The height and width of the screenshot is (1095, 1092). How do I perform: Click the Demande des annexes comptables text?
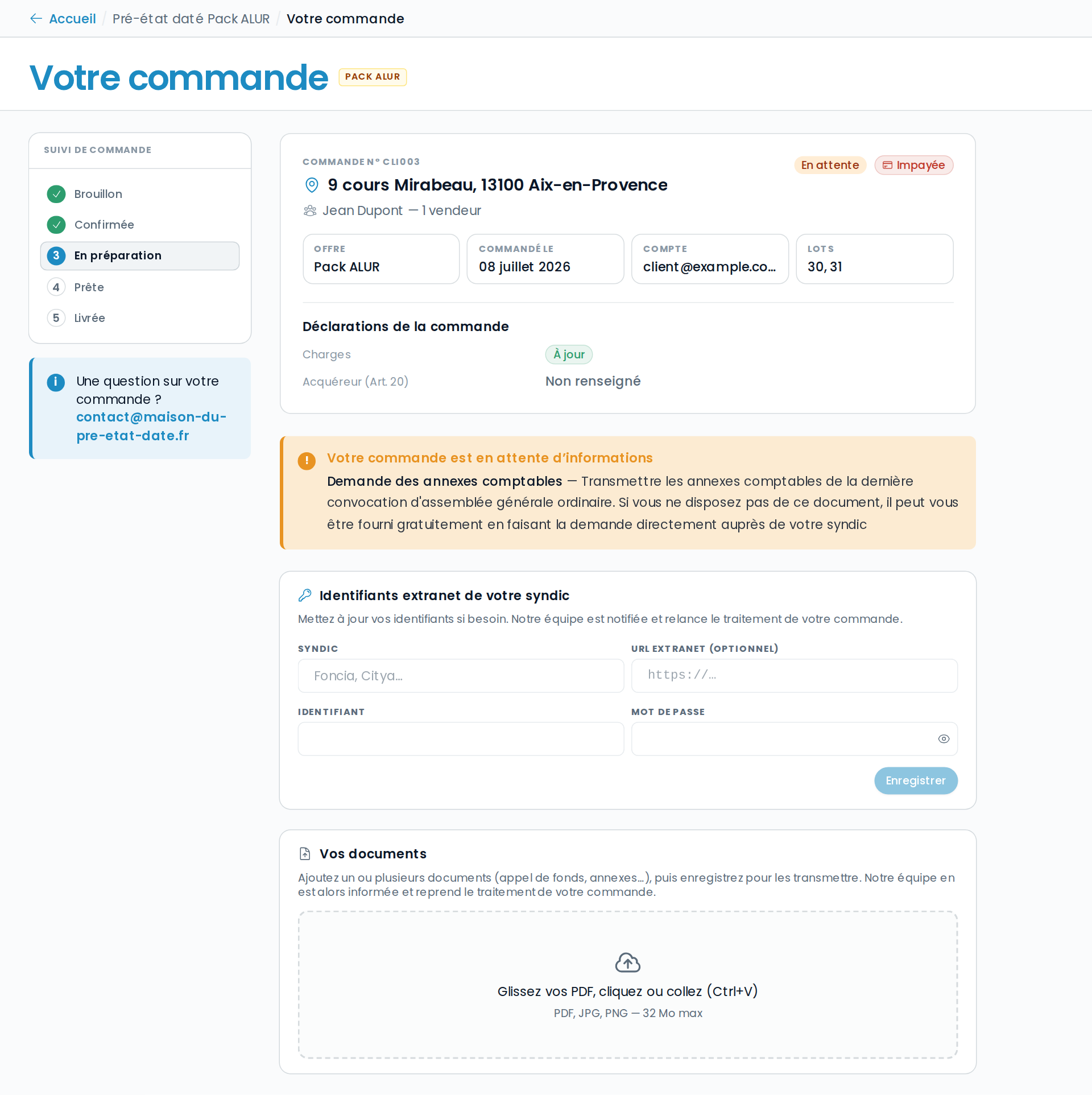[444, 481]
